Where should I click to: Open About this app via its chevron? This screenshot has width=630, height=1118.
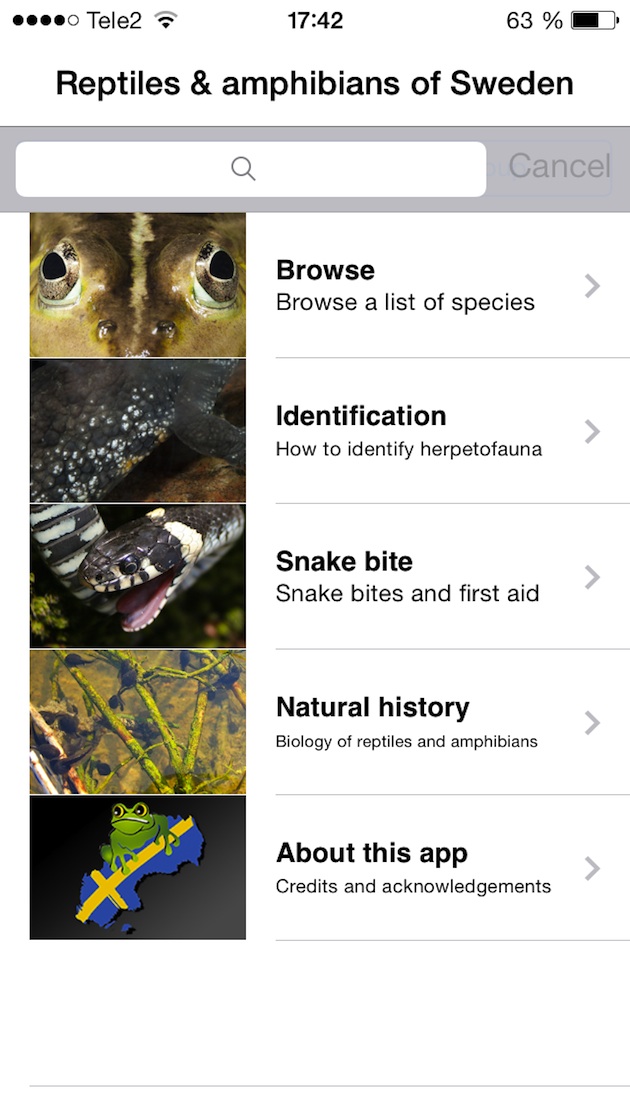pyautogui.click(x=592, y=868)
